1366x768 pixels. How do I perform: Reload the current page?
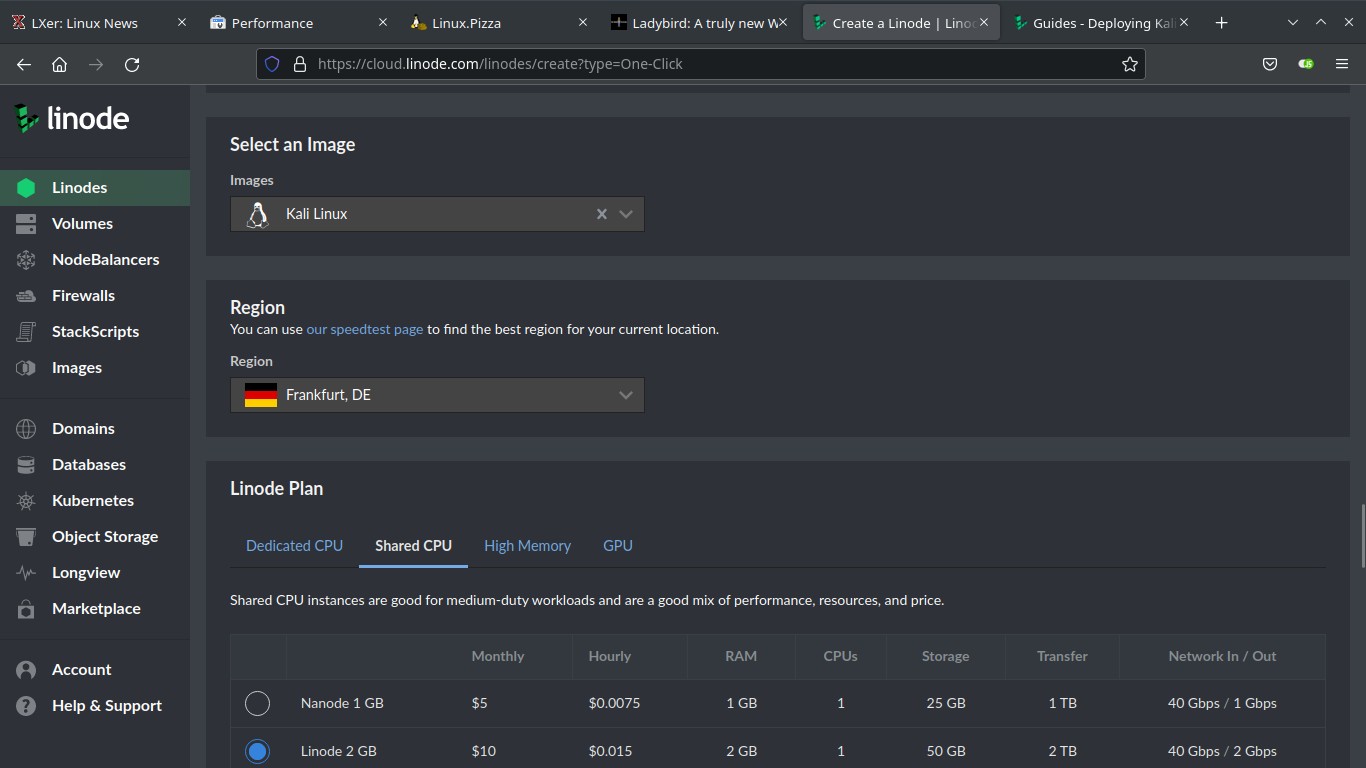click(x=132, y=64)
